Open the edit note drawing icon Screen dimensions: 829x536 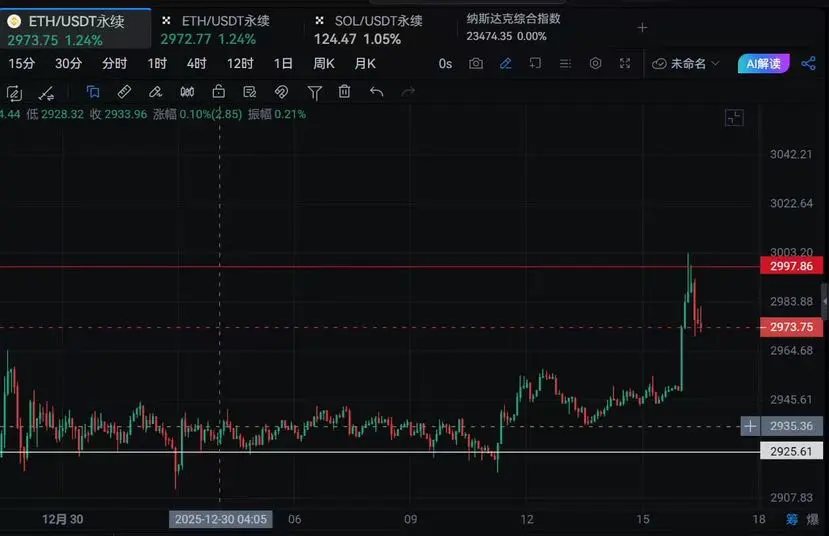[x=250, y=92]
